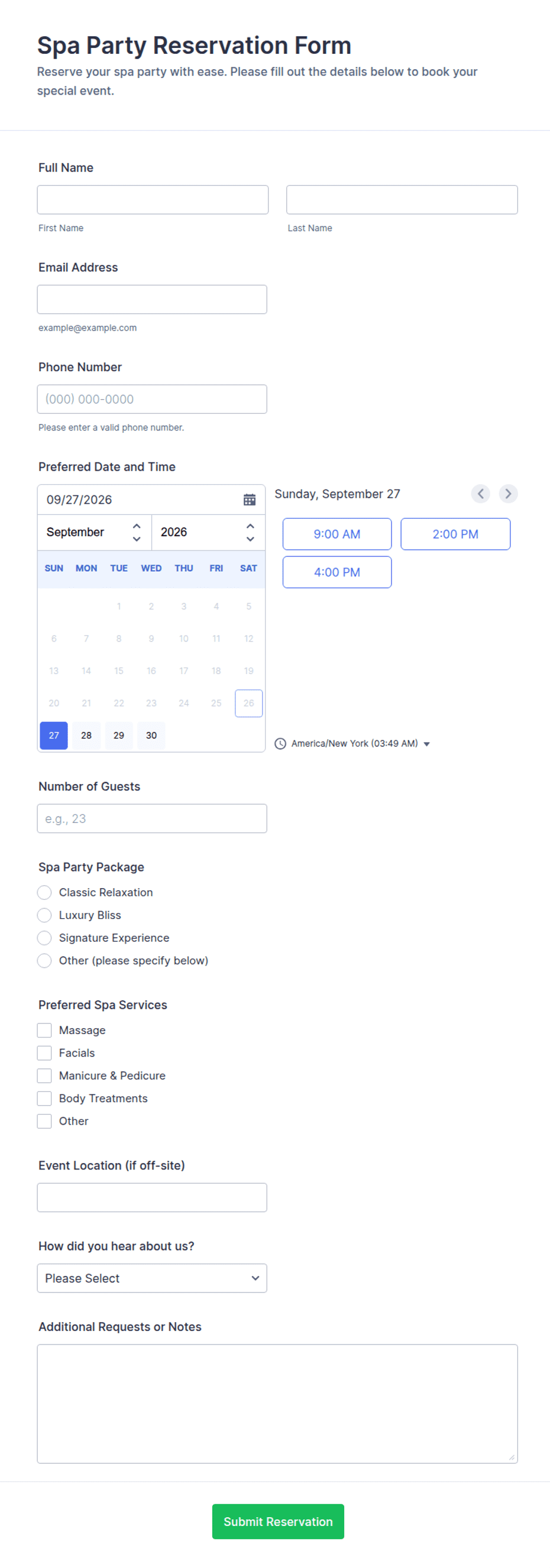
Task: Go to previous day arrow
Action: (x=480, y=494)
